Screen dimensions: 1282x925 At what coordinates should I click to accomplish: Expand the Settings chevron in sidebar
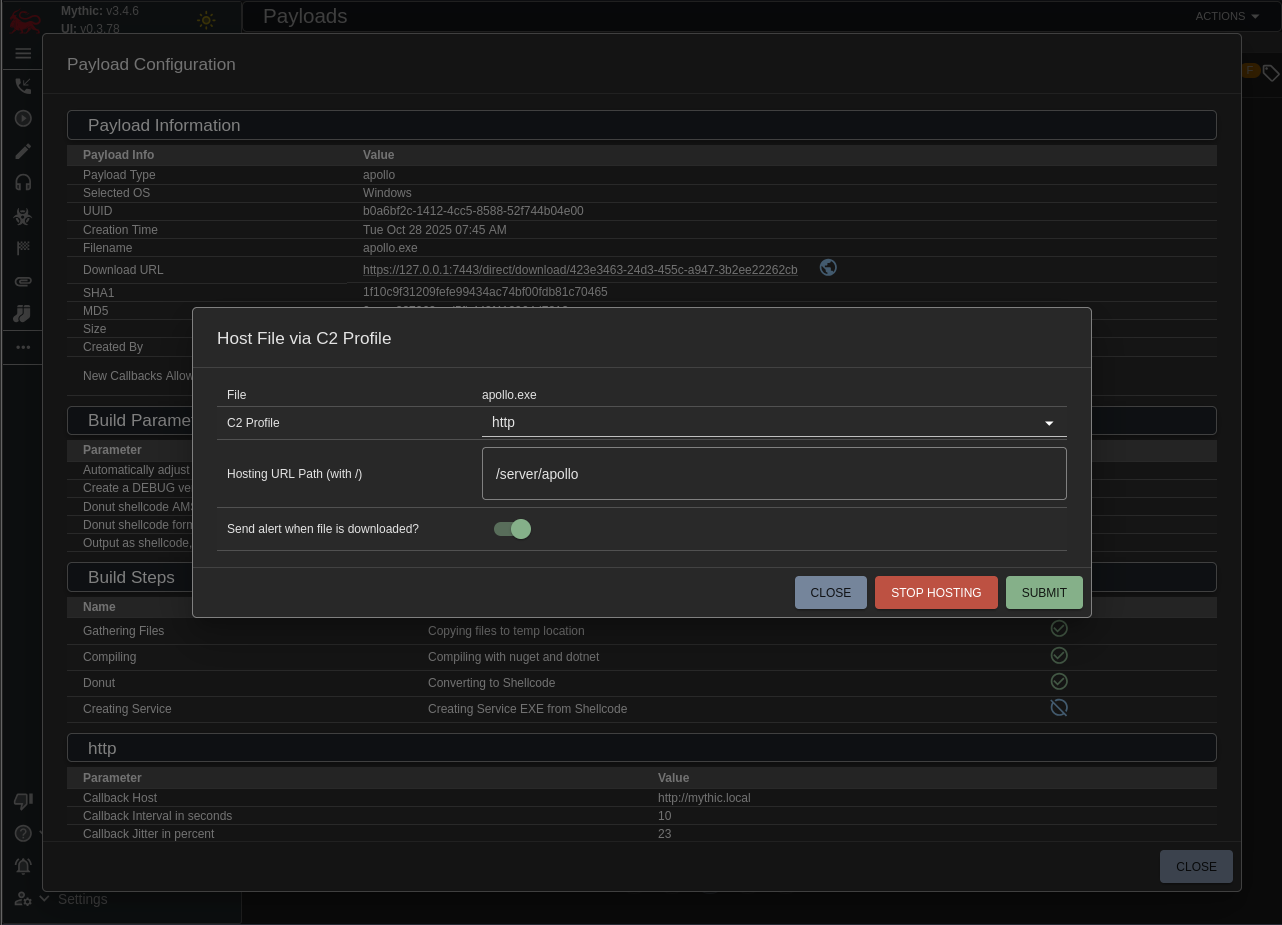[x=44, y=899]
